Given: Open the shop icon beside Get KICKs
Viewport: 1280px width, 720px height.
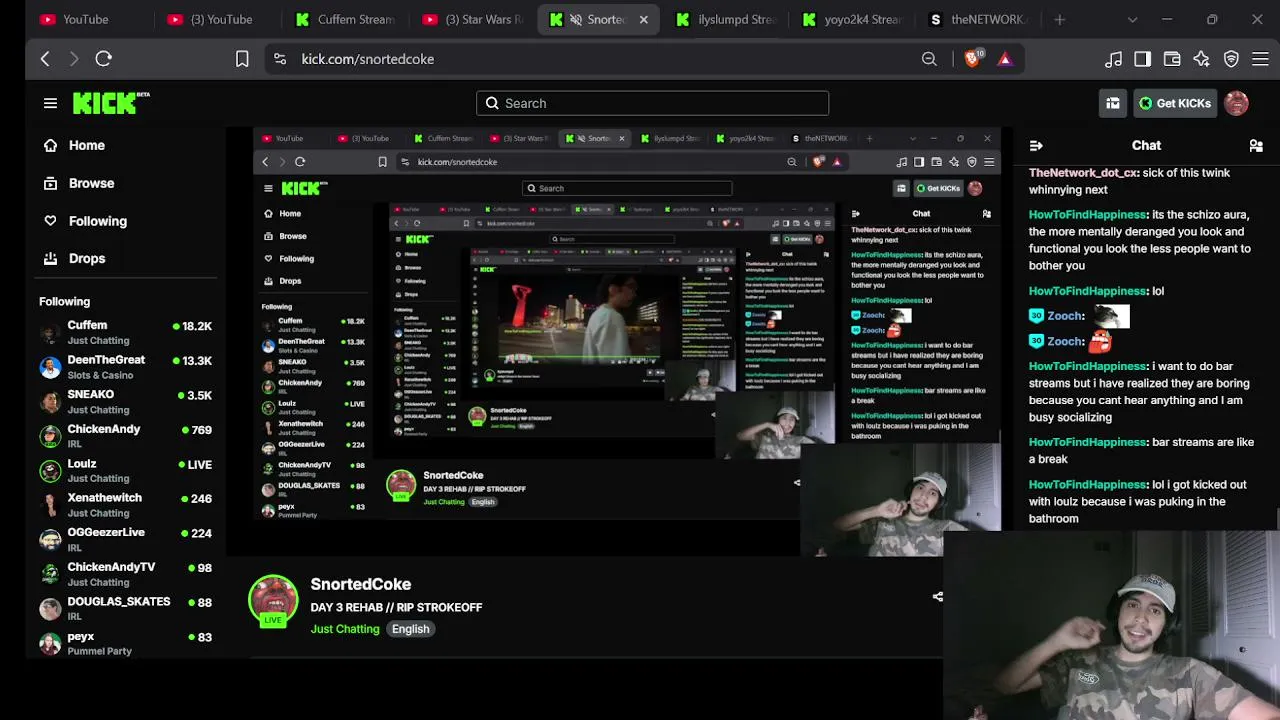Looking at the screenshot, I should tap(1112, 103).
